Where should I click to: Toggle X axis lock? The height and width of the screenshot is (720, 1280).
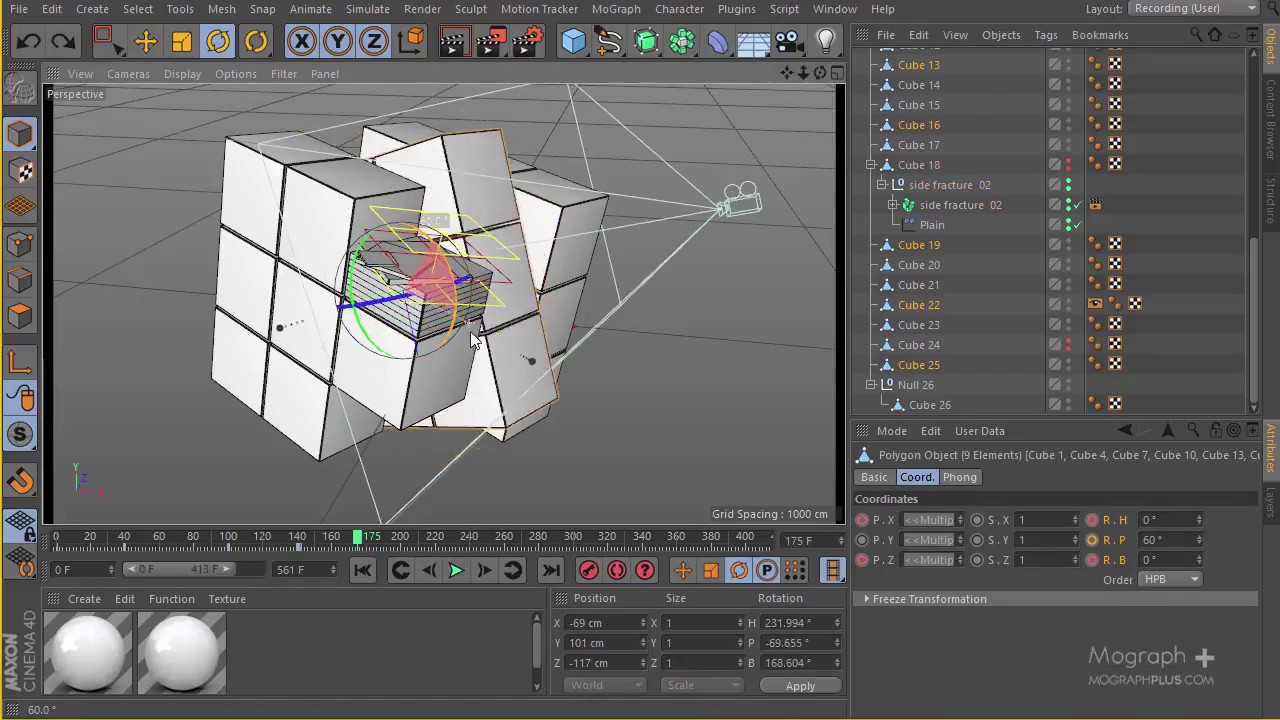[x=301, y=41]
